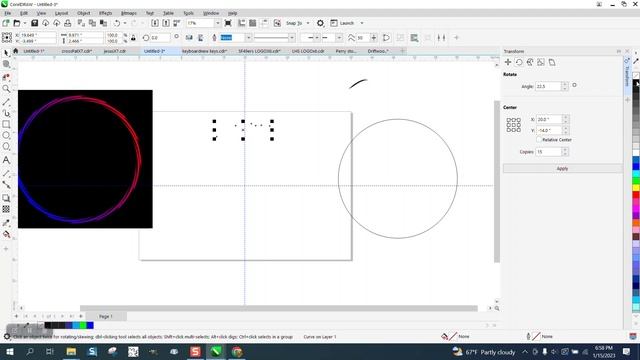Select the Interactive Fill tool
Viewport: 640px width, 360px height.
click(6, 234)
